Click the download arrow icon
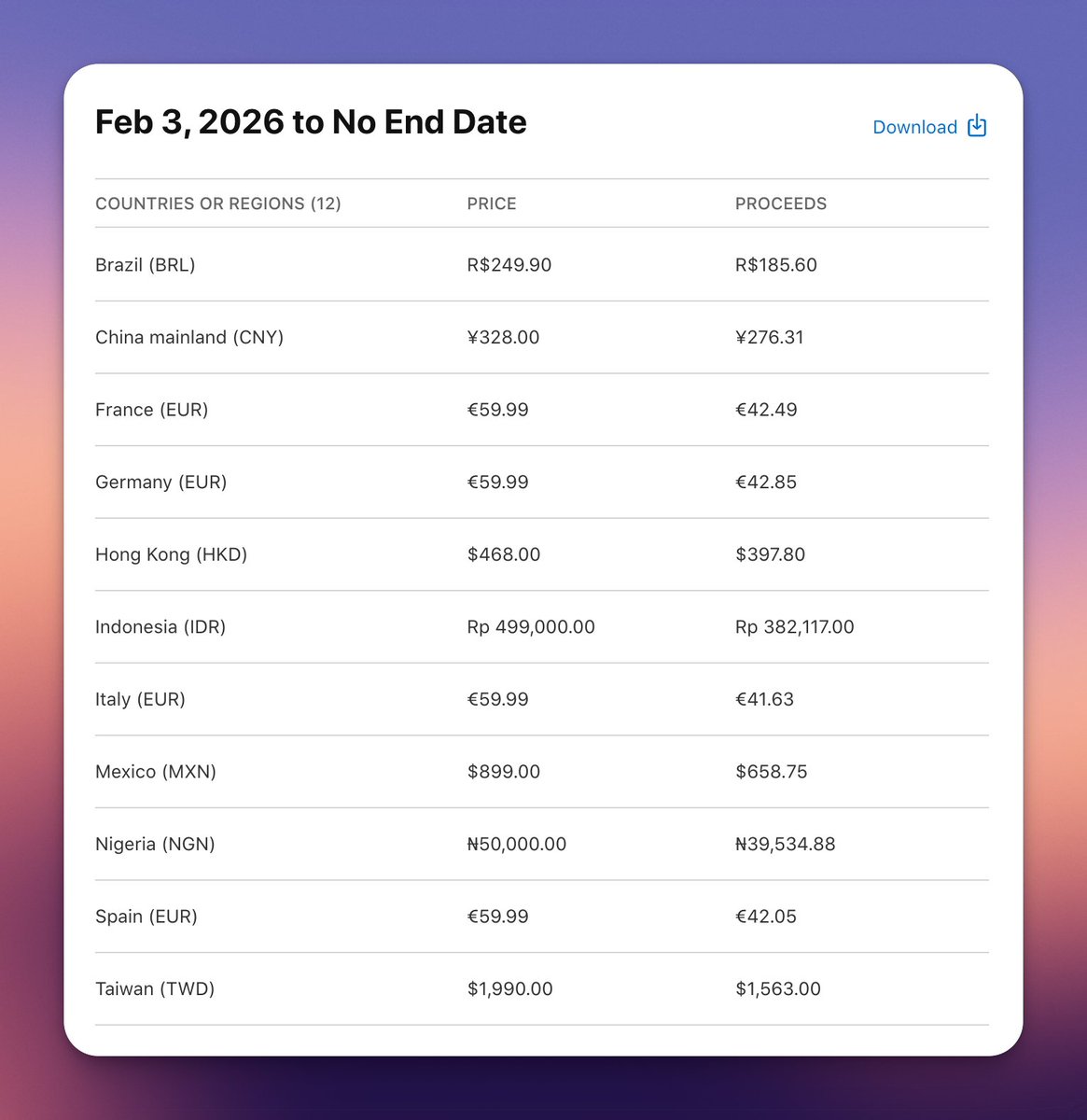Image resolution: width=1087 pixels, height=1120 pixels. 977,126
